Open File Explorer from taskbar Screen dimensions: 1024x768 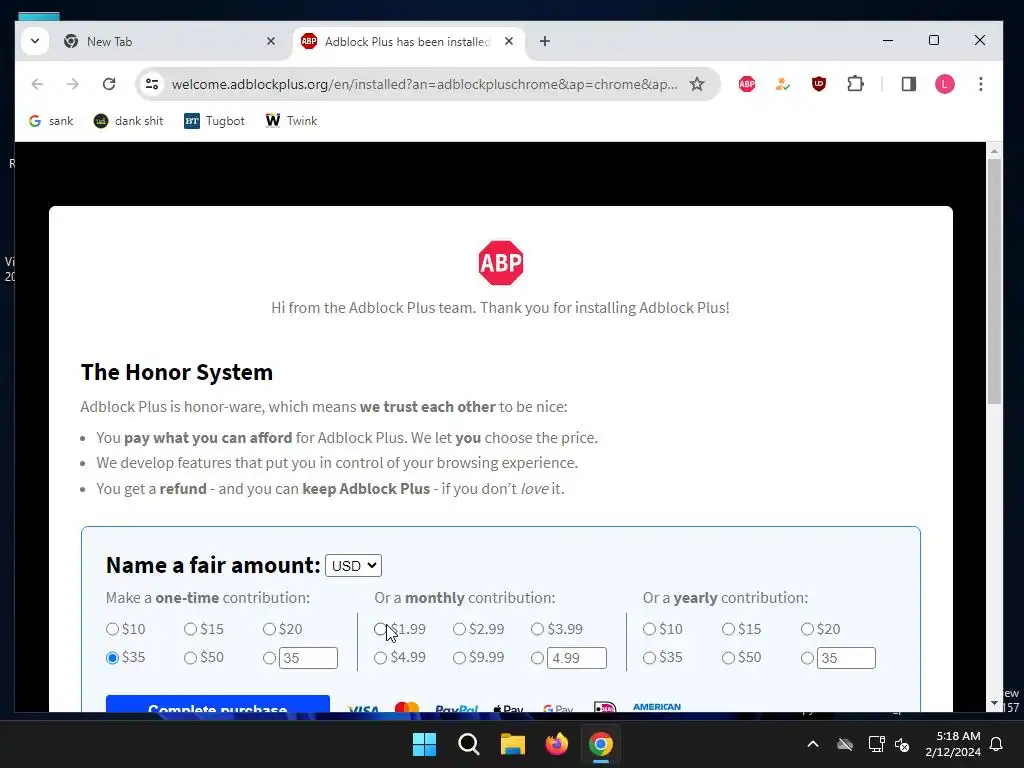pos(513,744)
